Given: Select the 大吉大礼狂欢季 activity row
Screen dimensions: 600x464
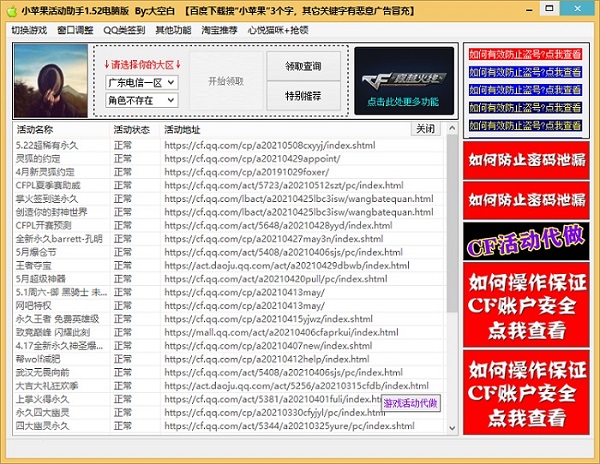Looking at the screenshot, I should 228,386.
